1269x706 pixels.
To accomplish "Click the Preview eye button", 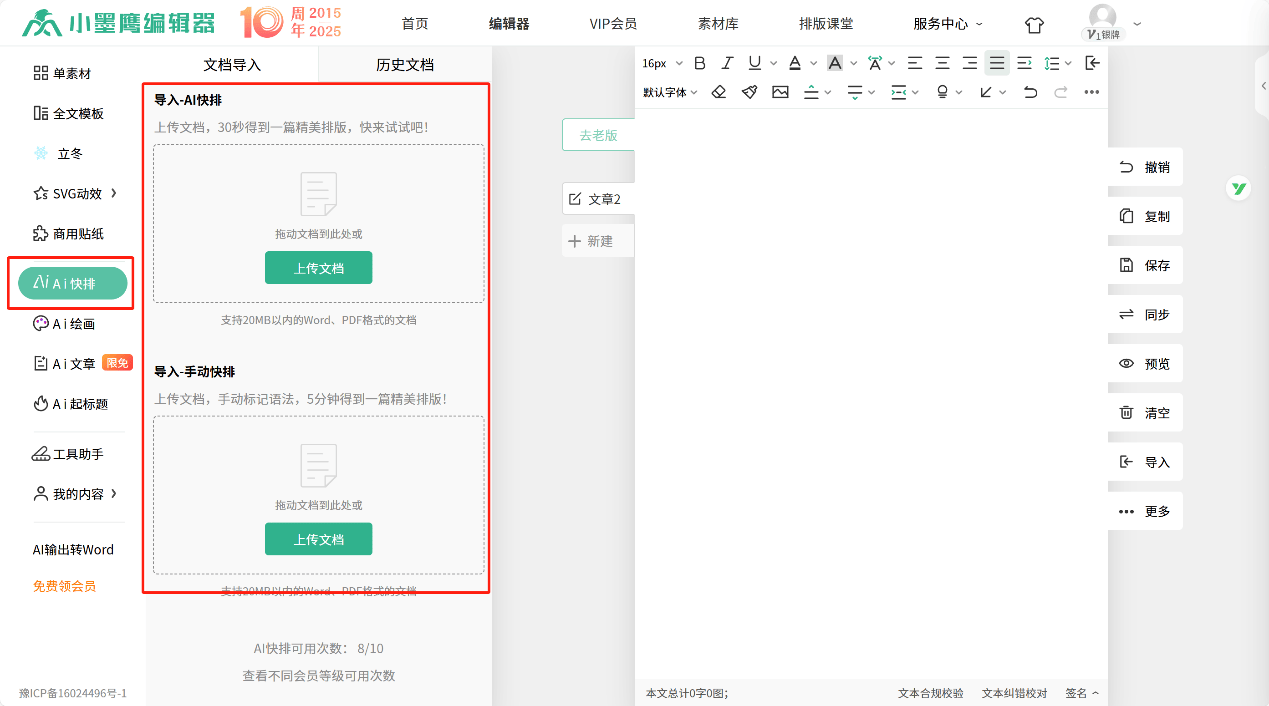I will click(x=1145, y=364).
